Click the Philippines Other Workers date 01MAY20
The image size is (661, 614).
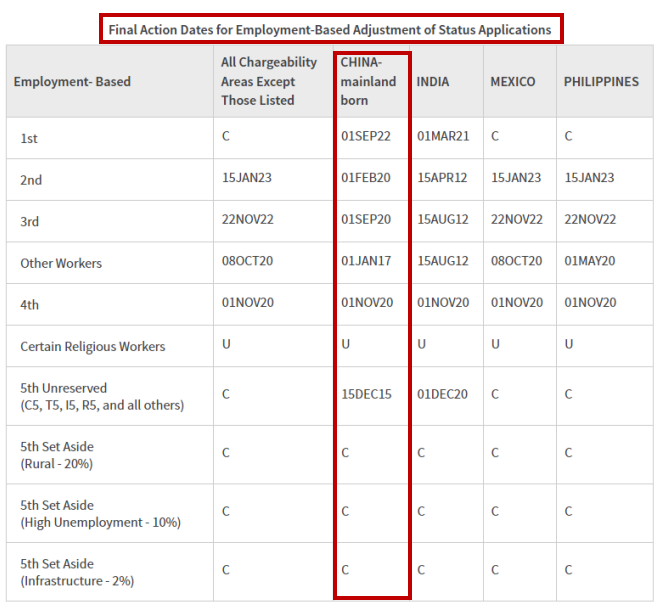(x=590, y=260)
